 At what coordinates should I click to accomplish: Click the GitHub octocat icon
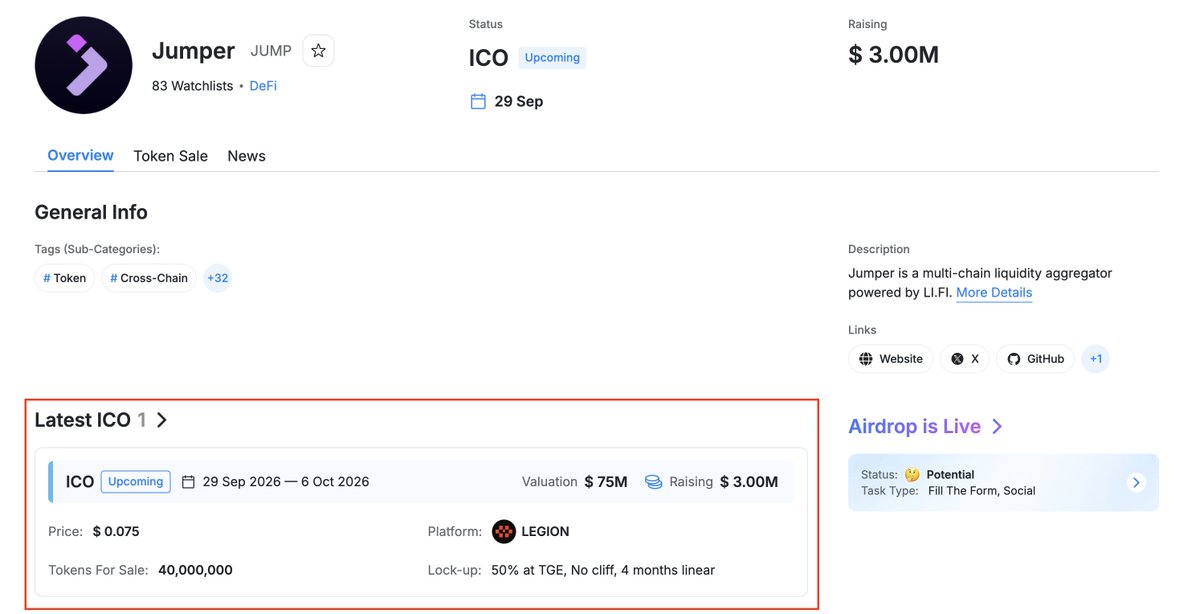coord(1014,359)
